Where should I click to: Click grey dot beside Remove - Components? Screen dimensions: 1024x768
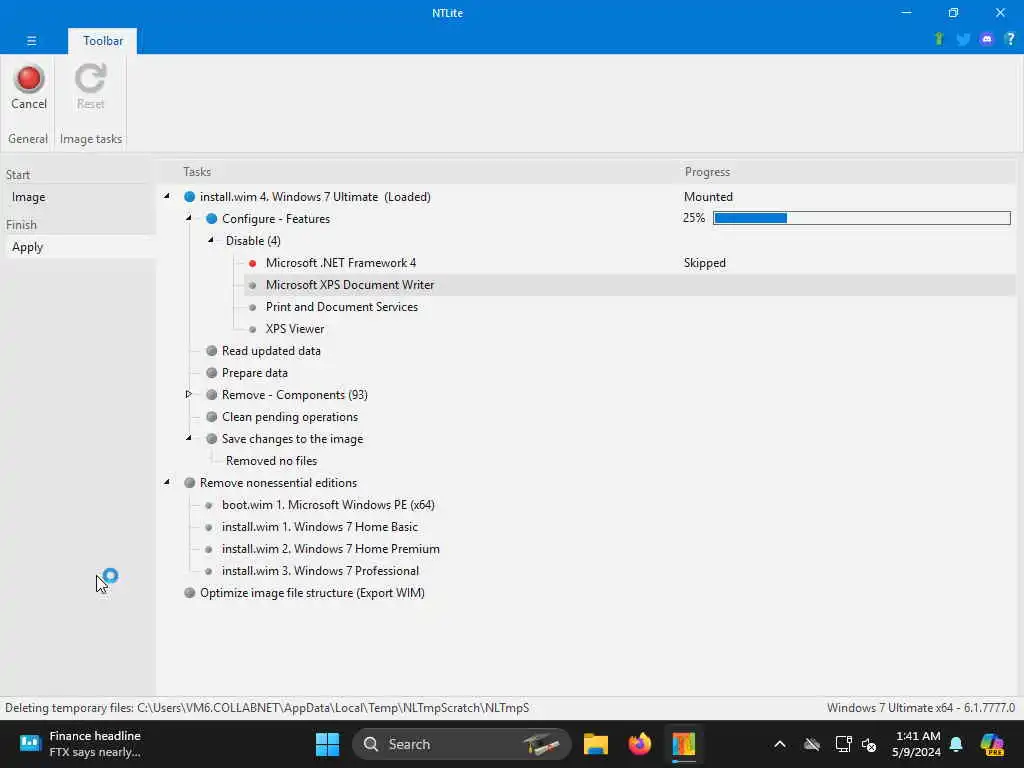click(212, 394)
